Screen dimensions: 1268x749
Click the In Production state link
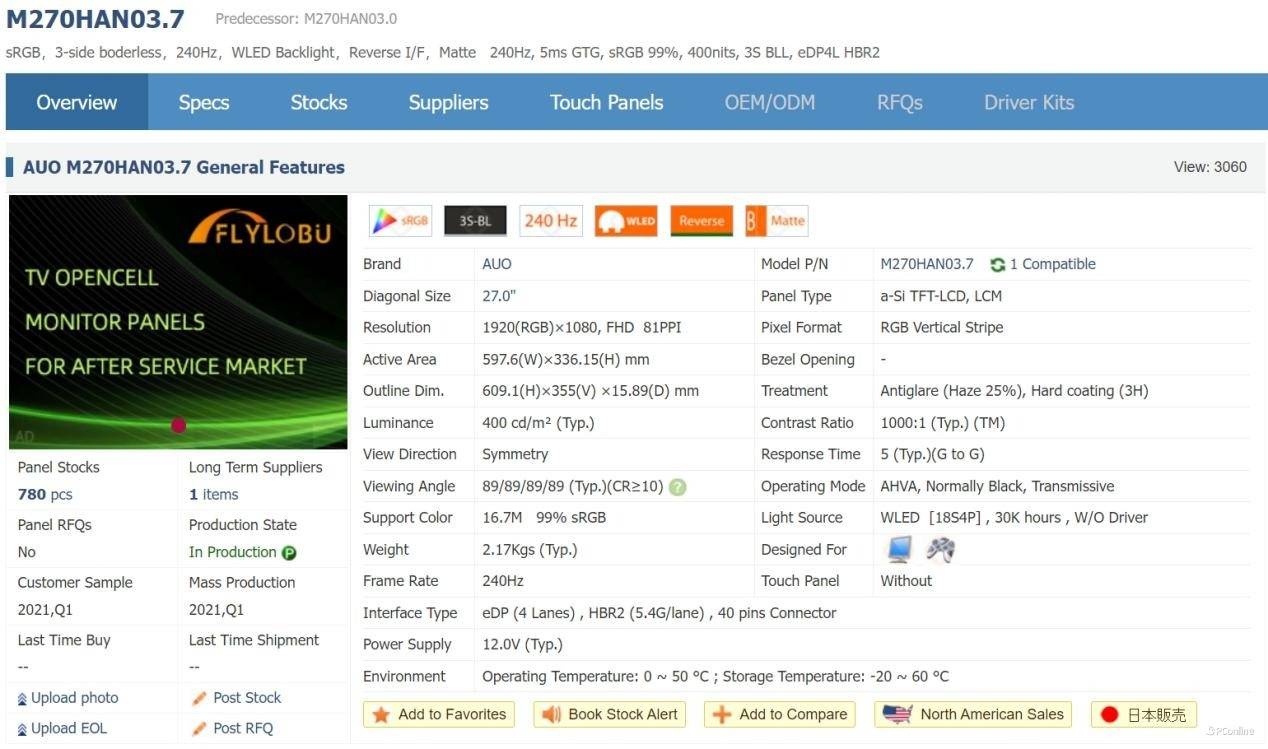(x=232, y=552)
